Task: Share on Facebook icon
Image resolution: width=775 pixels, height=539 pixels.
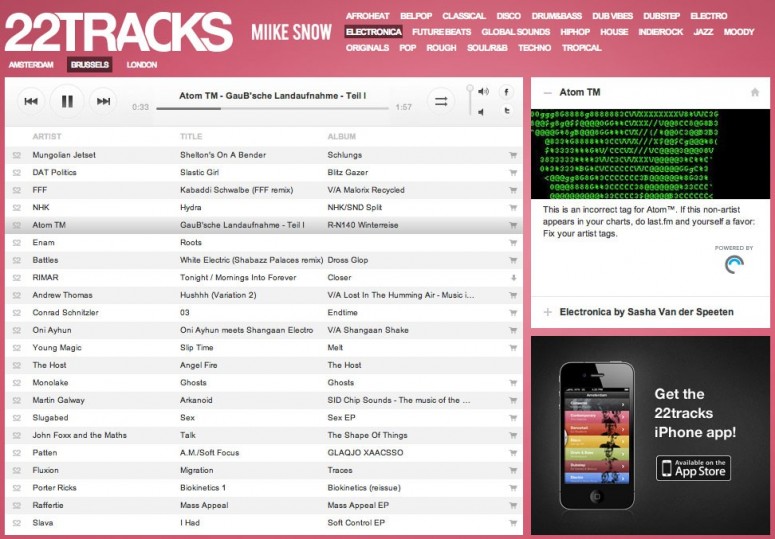Action: point(506,92)
